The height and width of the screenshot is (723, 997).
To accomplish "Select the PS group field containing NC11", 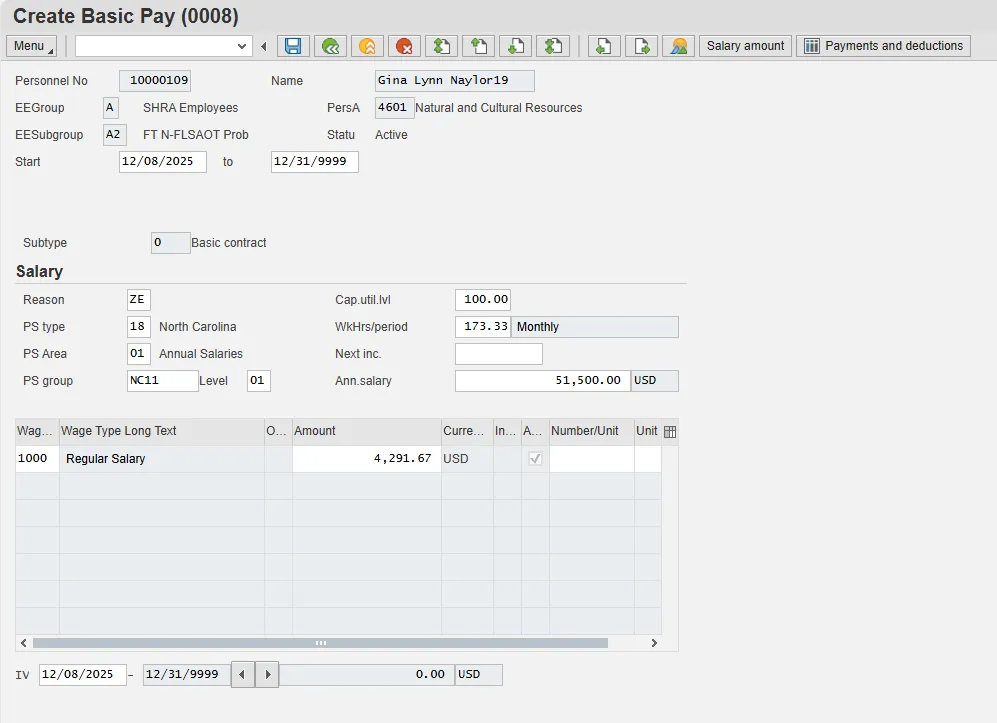I will pos(162,381).
